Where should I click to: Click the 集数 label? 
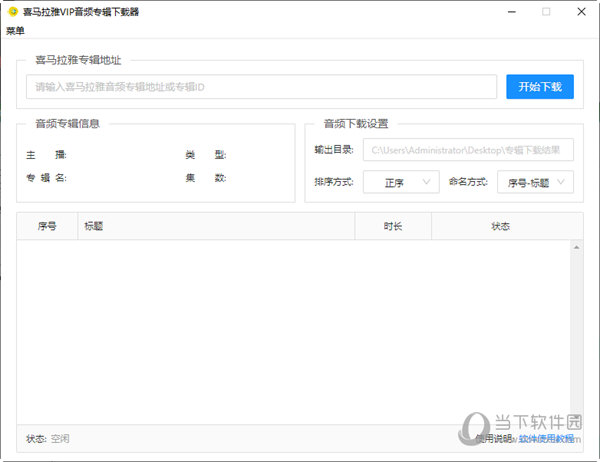pyautogui.click(x=206, y=178)
